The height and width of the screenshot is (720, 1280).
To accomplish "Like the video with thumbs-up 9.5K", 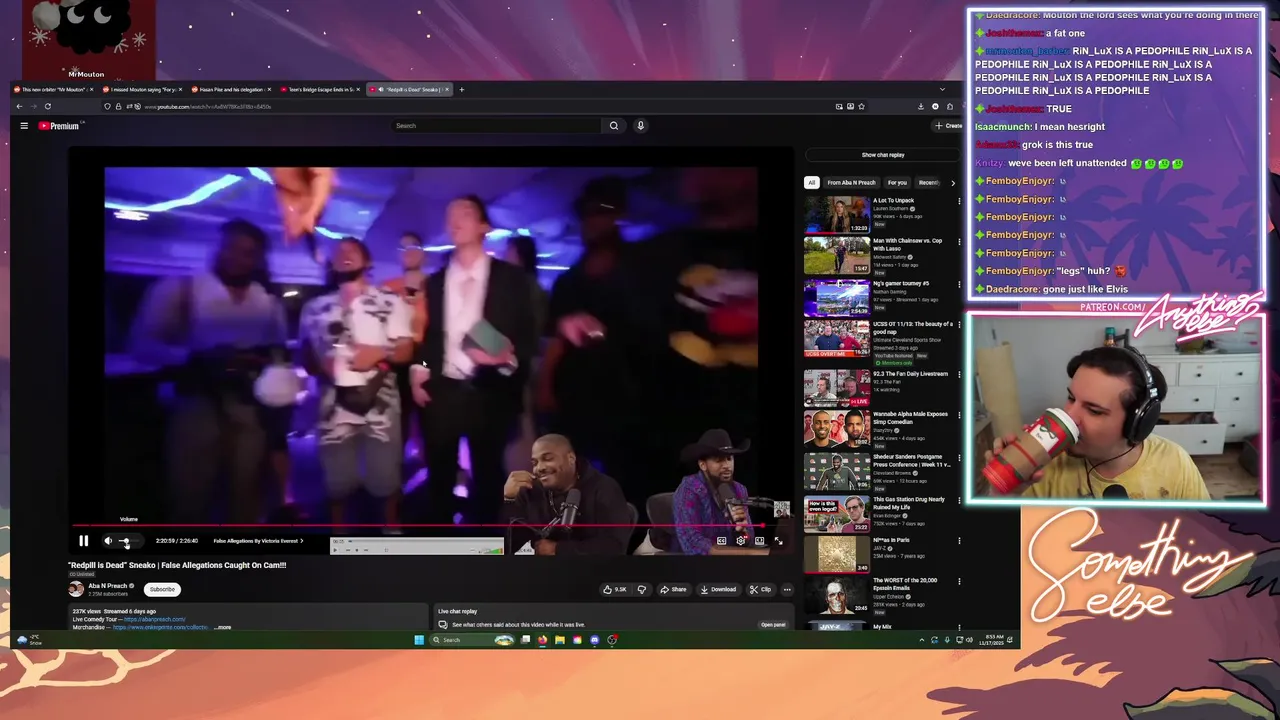I will [614, 589].
